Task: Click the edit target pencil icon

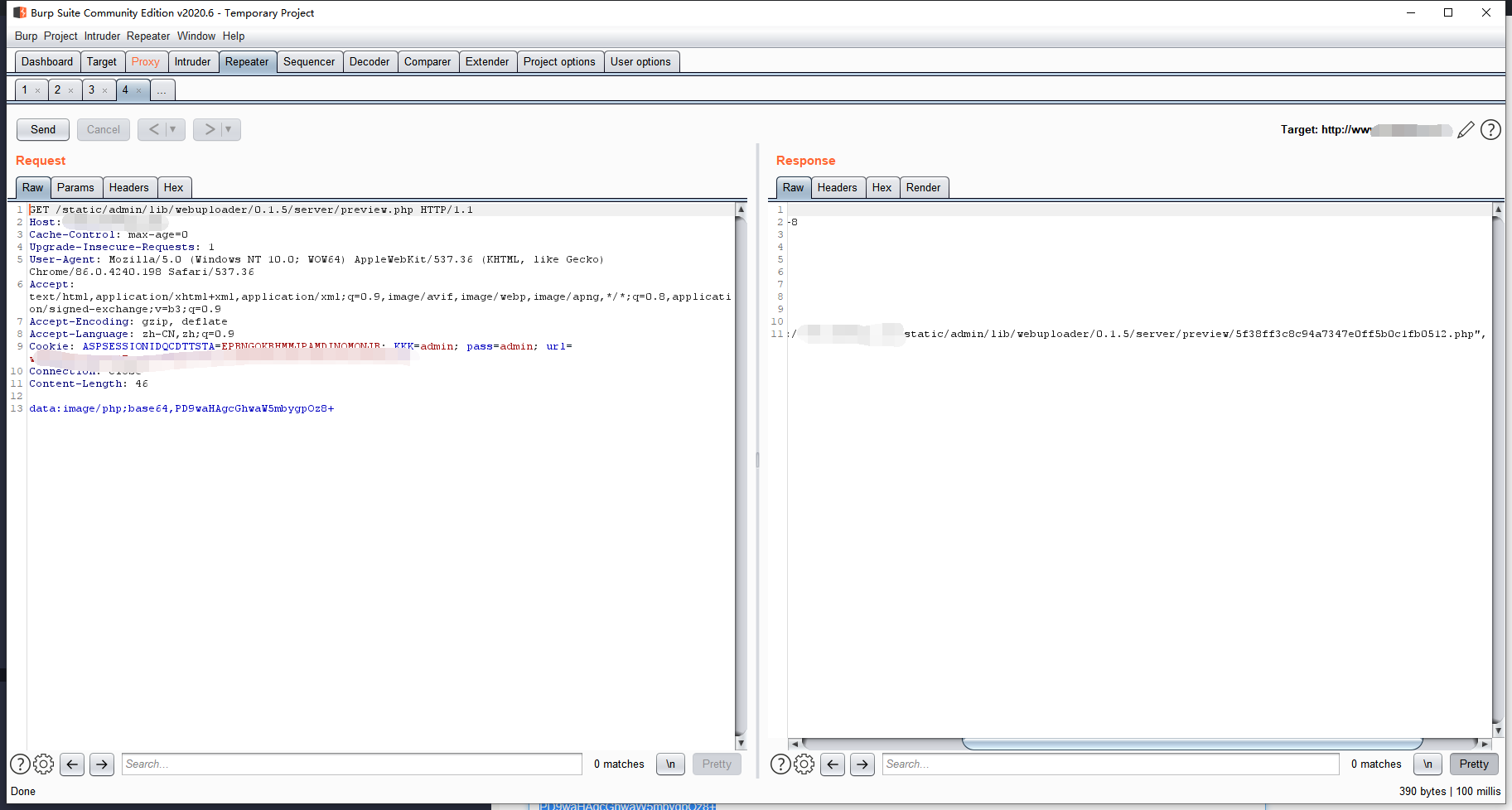Action: (1466, 130)
